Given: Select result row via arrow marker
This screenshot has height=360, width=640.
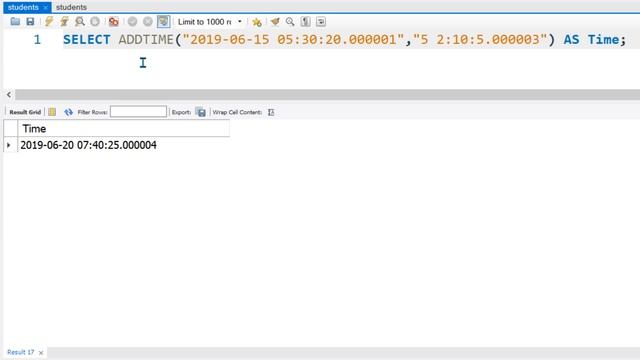Looking at the screenshot, I should 9,145.
